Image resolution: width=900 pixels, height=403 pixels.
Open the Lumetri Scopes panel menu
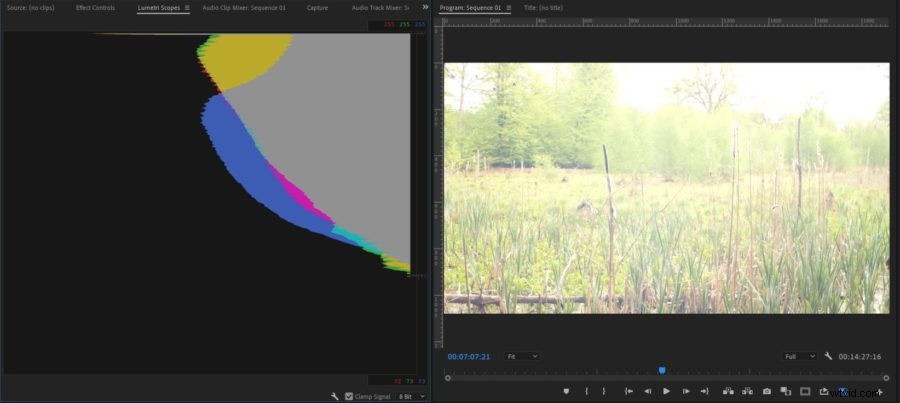(x=187, y=8)
